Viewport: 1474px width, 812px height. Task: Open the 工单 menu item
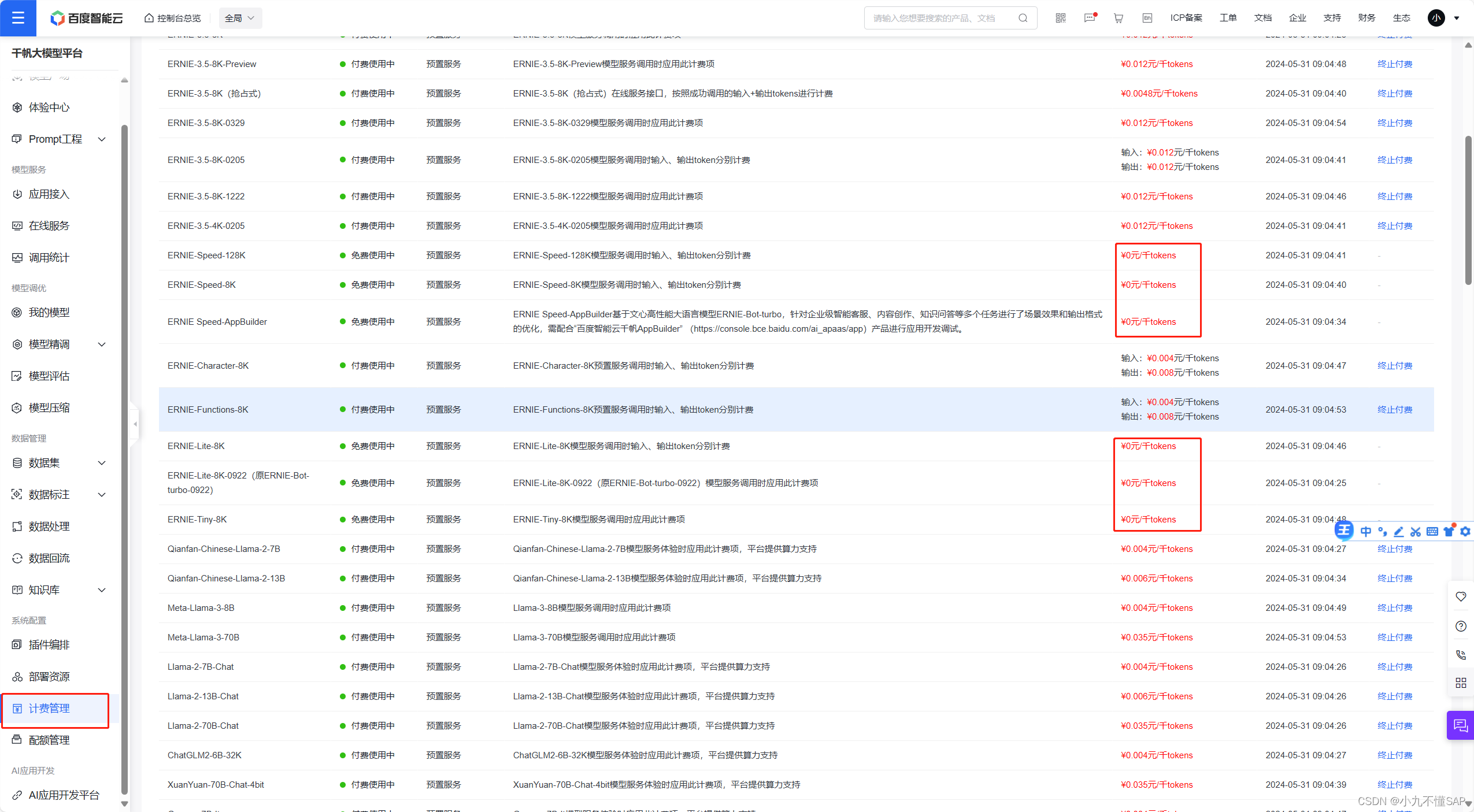coord(1228,18)
